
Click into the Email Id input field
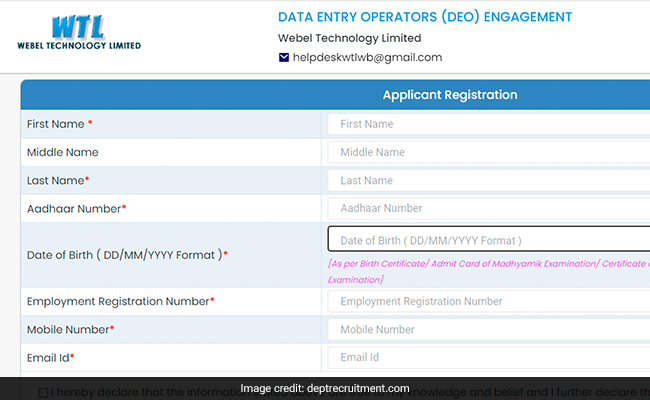(x=488, y=357)
